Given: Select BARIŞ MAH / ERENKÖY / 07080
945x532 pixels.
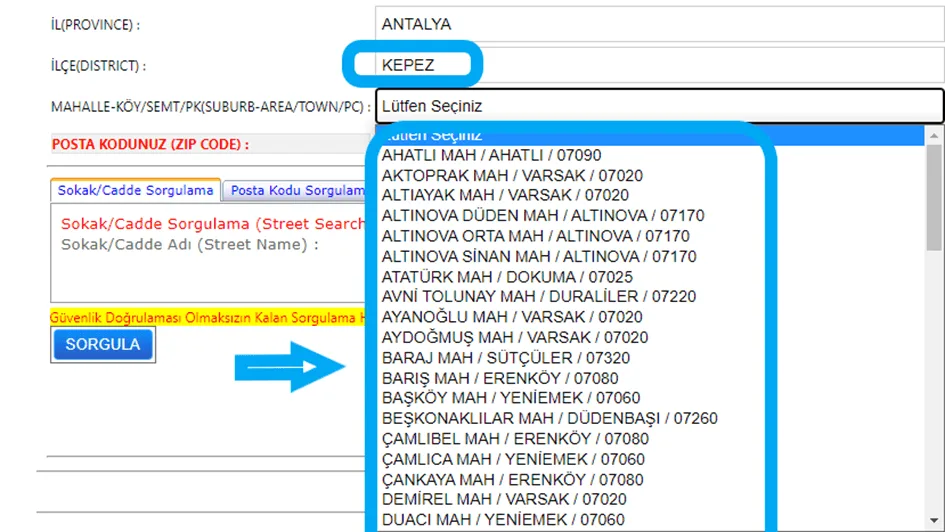Looking at the screenshot, I should tap(650, 378).
